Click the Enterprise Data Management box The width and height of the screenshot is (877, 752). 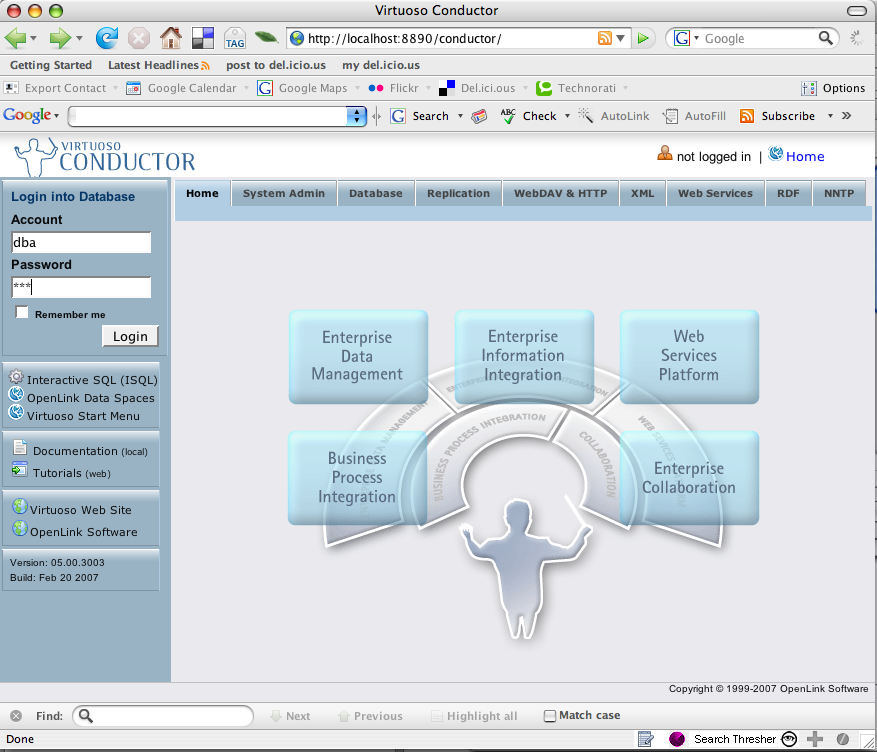coord(358,357)
